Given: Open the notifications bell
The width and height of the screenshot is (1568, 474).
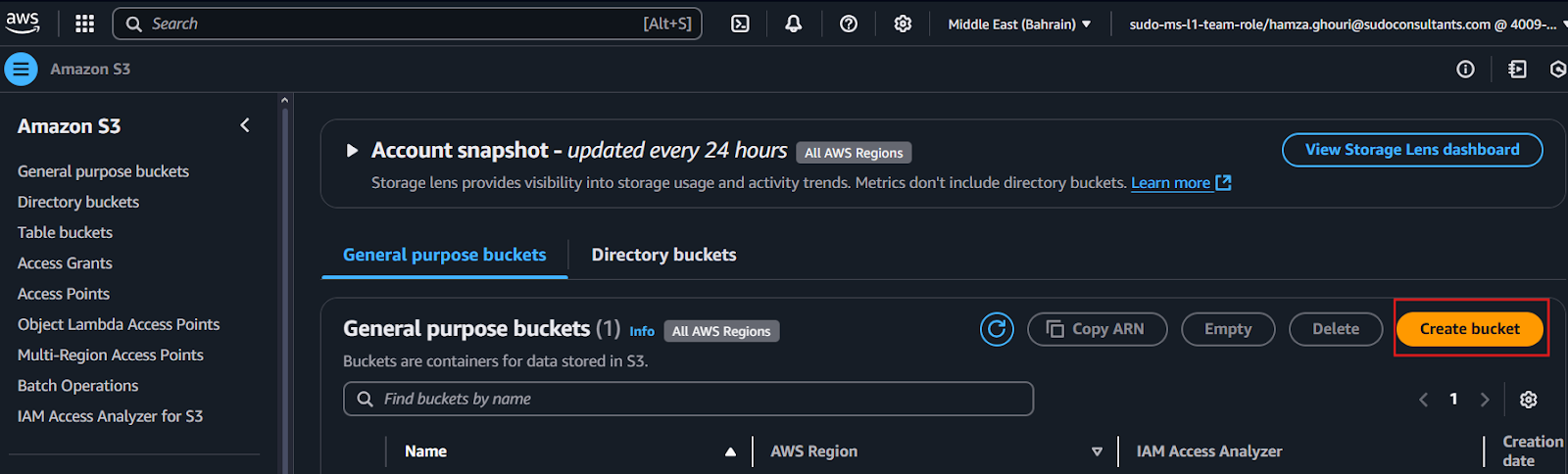Looking at the screenshot, I should (794, 24).
